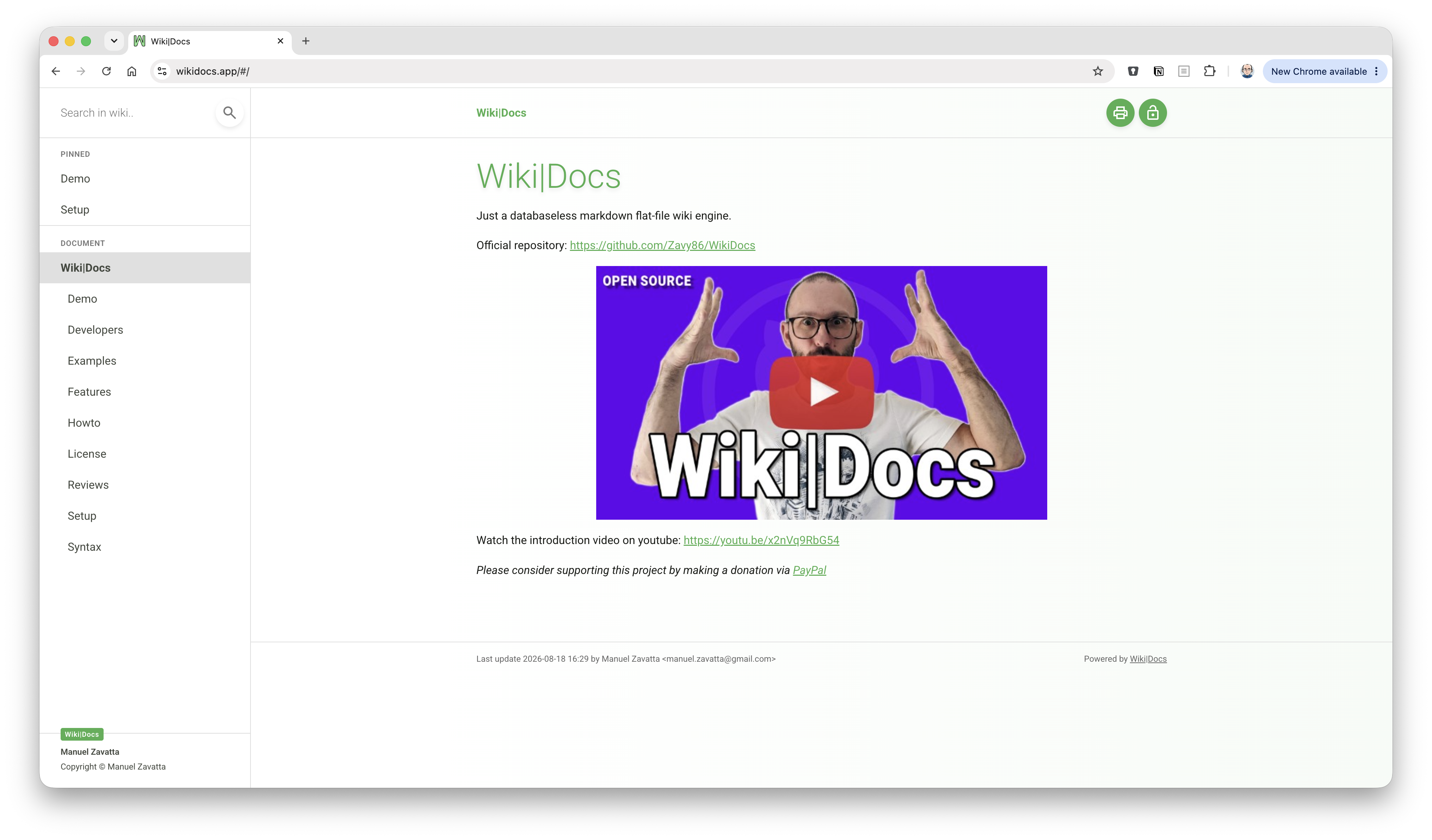Click the print page icon button
The image size is (1432, 840).
click(x=1120, y=112)
